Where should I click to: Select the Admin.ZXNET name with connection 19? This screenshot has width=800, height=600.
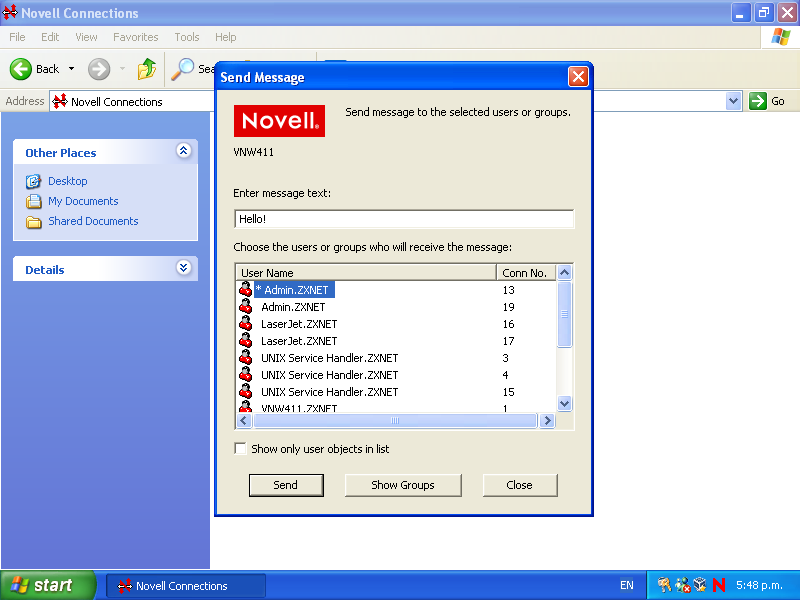[293, 307]
